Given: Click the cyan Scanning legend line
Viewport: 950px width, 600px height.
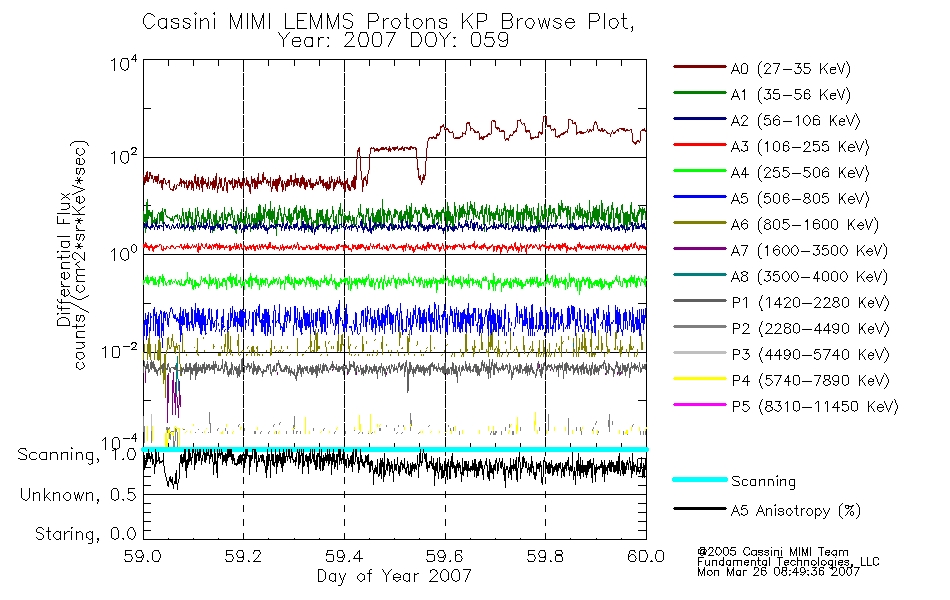Looking at the screenshot, I should (700, 479).
